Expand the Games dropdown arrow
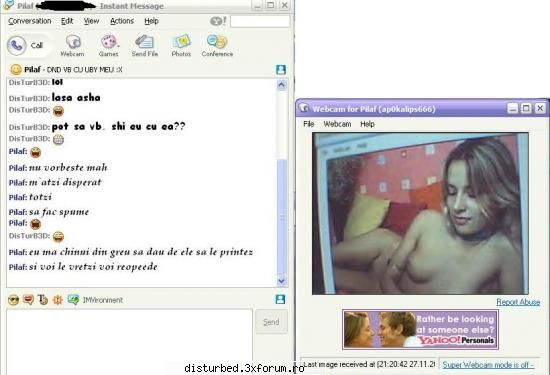This screenshot has width=550, height=375. coord(118,46)
